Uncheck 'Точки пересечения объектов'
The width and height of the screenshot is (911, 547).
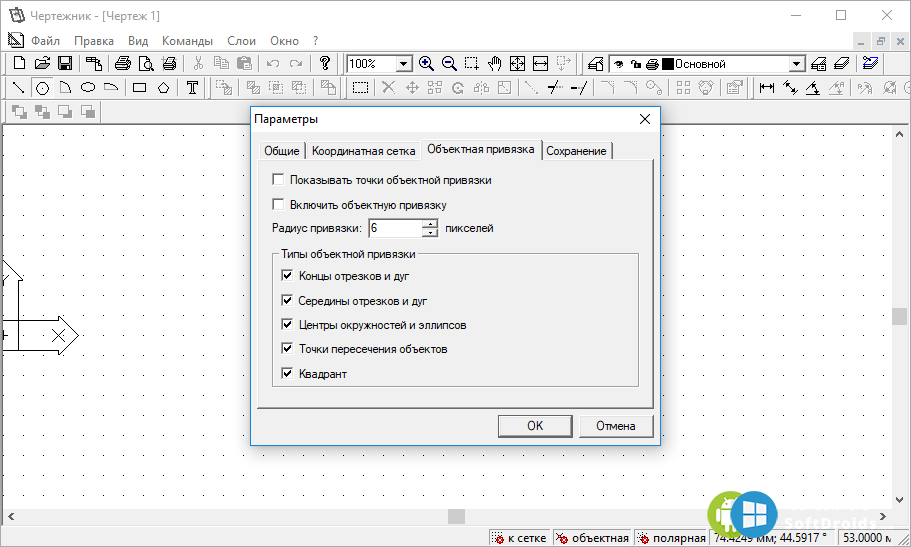pos(287,348)
